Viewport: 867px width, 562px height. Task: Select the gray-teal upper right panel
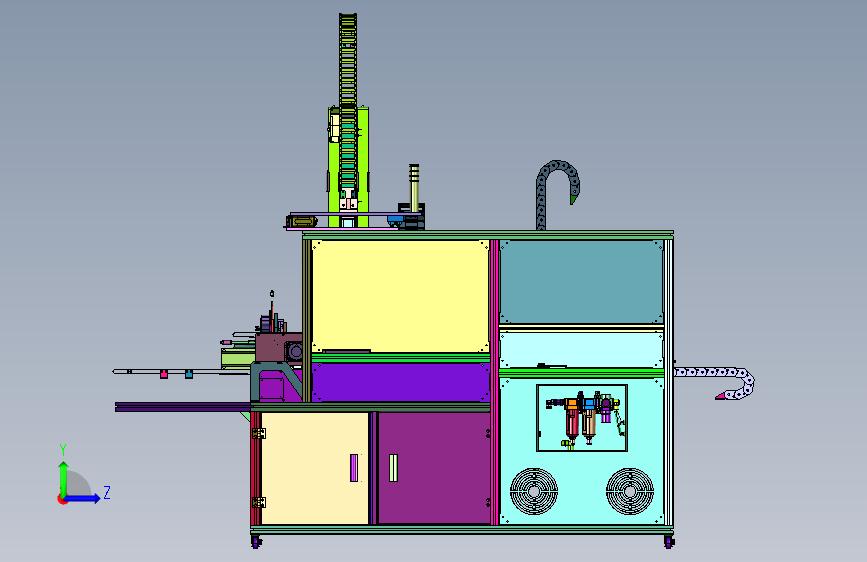(581, 282)
